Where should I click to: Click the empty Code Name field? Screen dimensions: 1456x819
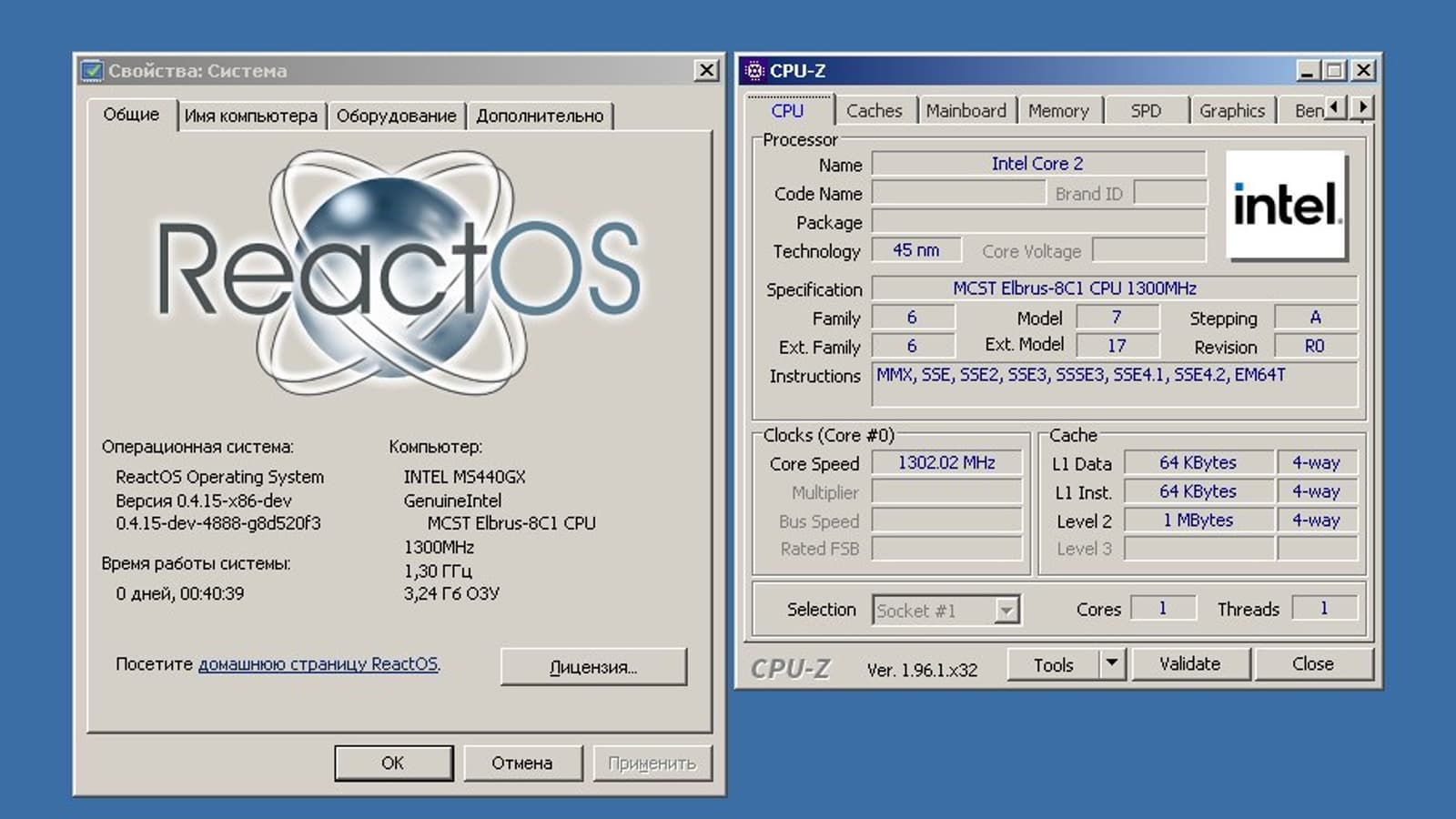958,193
